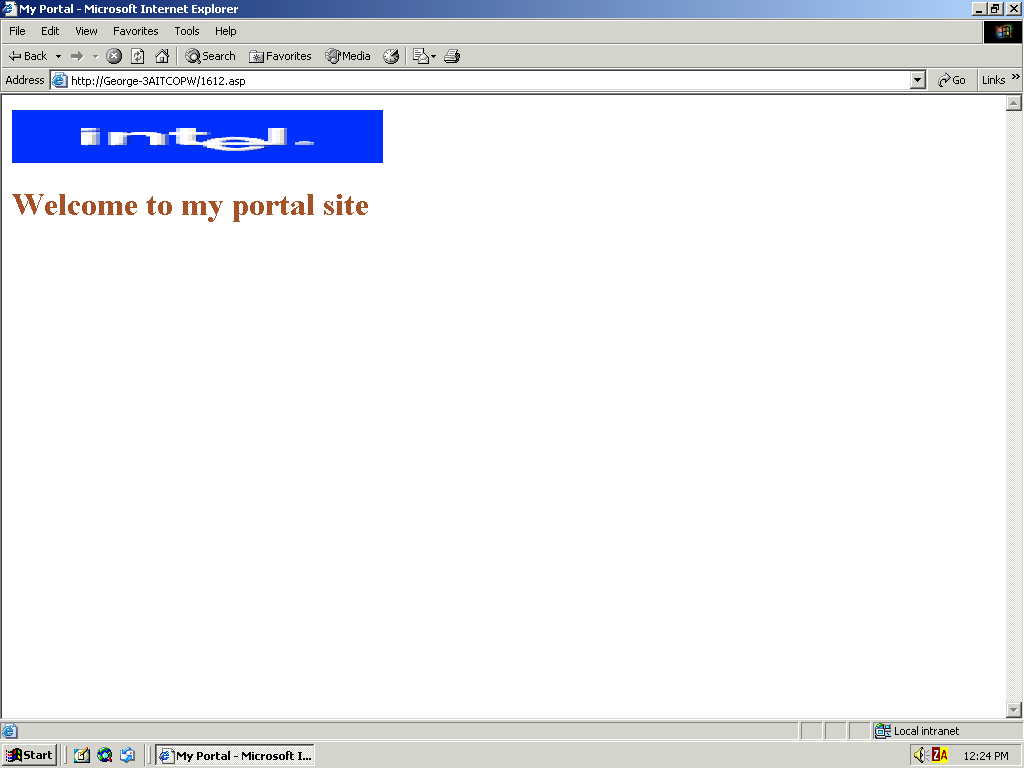Screen dimensions: 1024x768
Task: Click the scrollbar up arrow
Action: [x=1014, y=103]
